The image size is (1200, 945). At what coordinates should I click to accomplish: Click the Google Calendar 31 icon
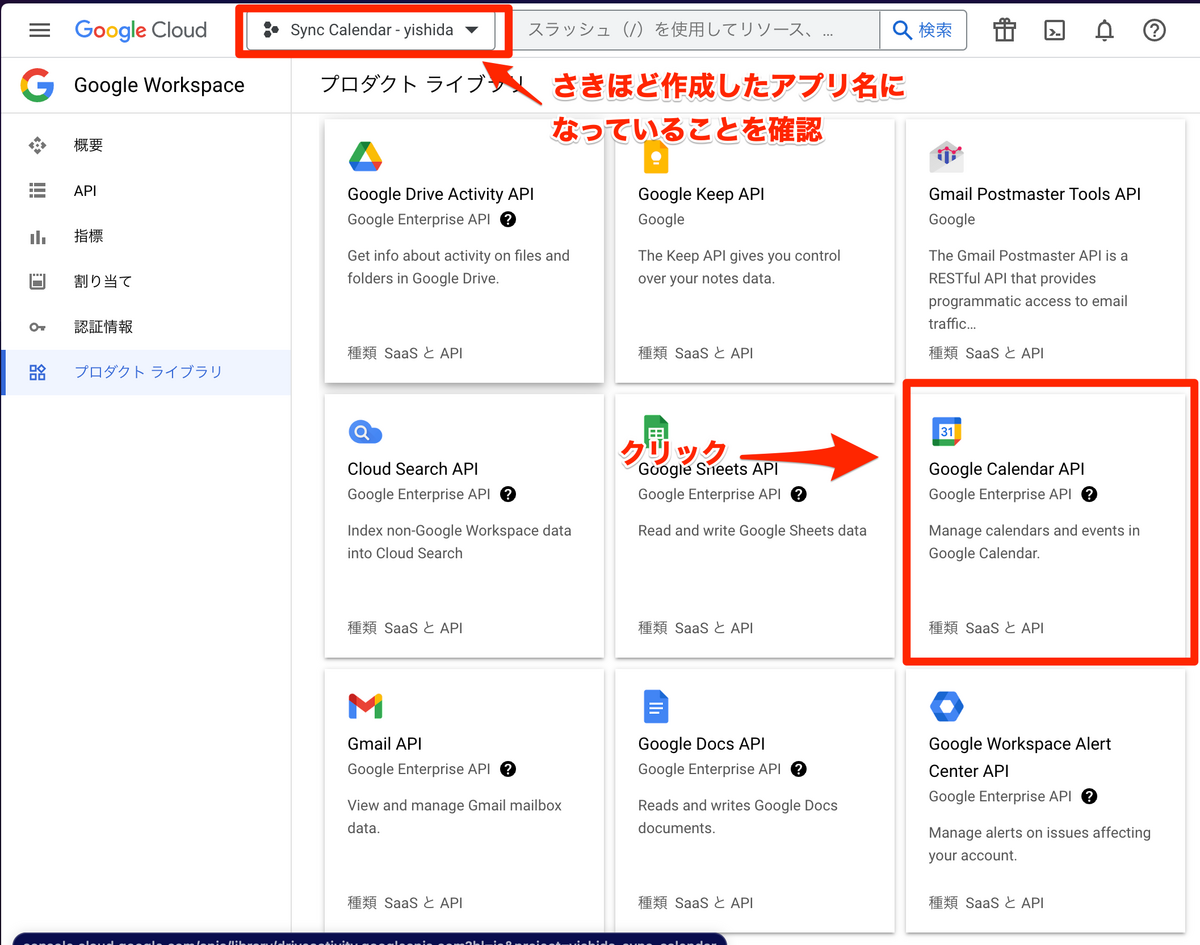946,431
